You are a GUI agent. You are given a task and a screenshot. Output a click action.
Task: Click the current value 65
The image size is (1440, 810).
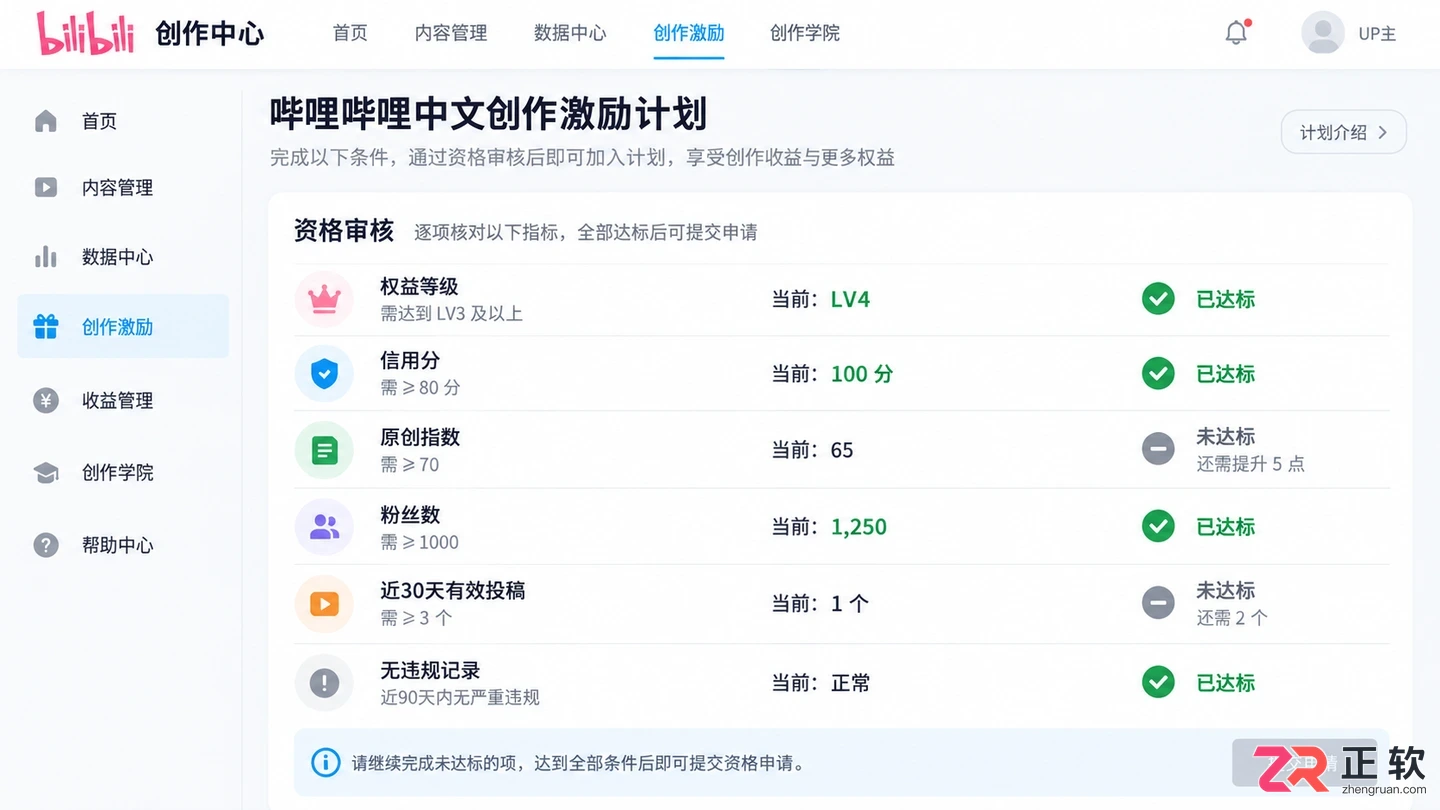842,450
